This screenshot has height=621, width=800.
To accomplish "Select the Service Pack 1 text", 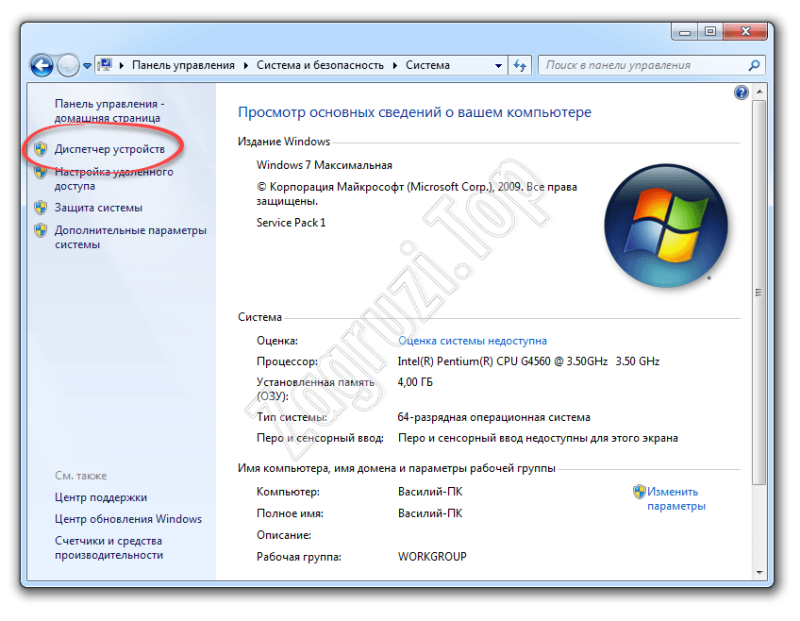I will pos(290,222).
